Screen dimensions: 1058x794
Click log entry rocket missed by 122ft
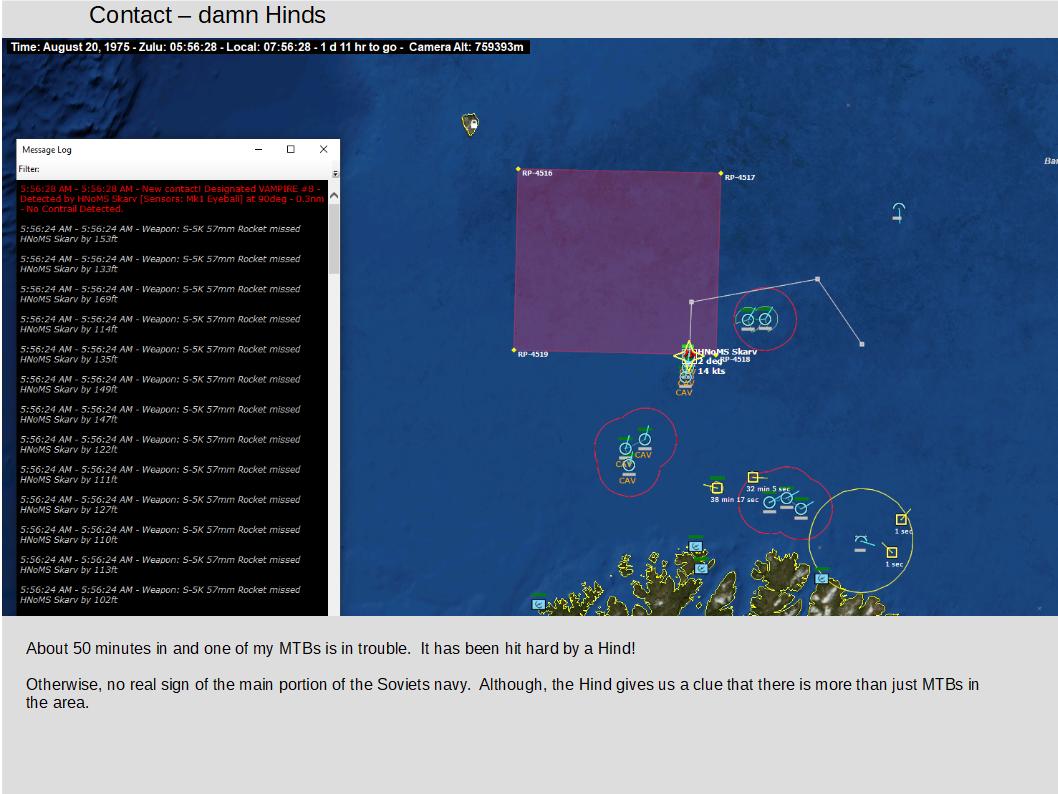[x=161, y=445]
